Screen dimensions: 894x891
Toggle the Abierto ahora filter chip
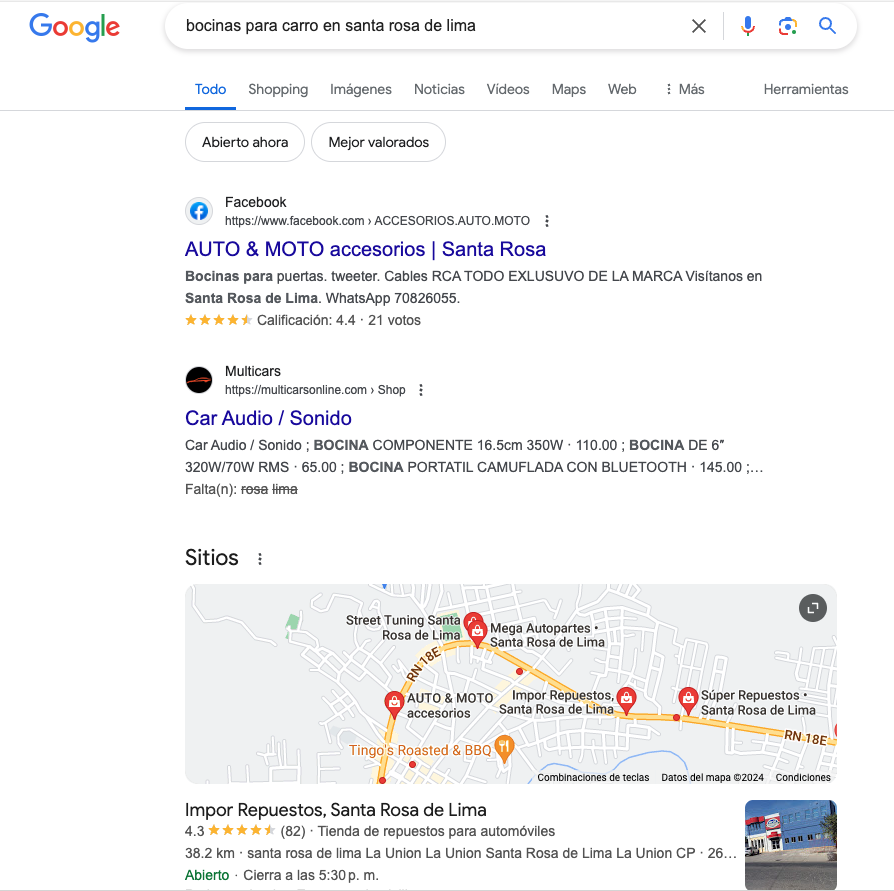tap(245, 142)
